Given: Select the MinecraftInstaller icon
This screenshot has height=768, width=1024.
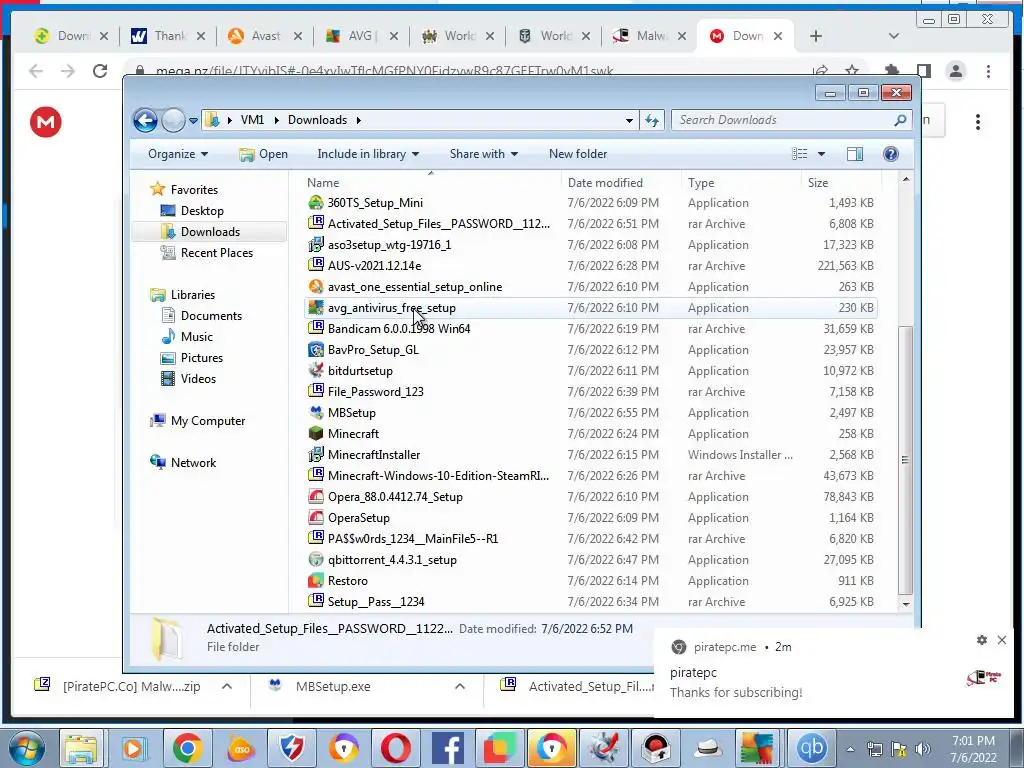Looking at the screenshot, I should (x=316, y=455).
